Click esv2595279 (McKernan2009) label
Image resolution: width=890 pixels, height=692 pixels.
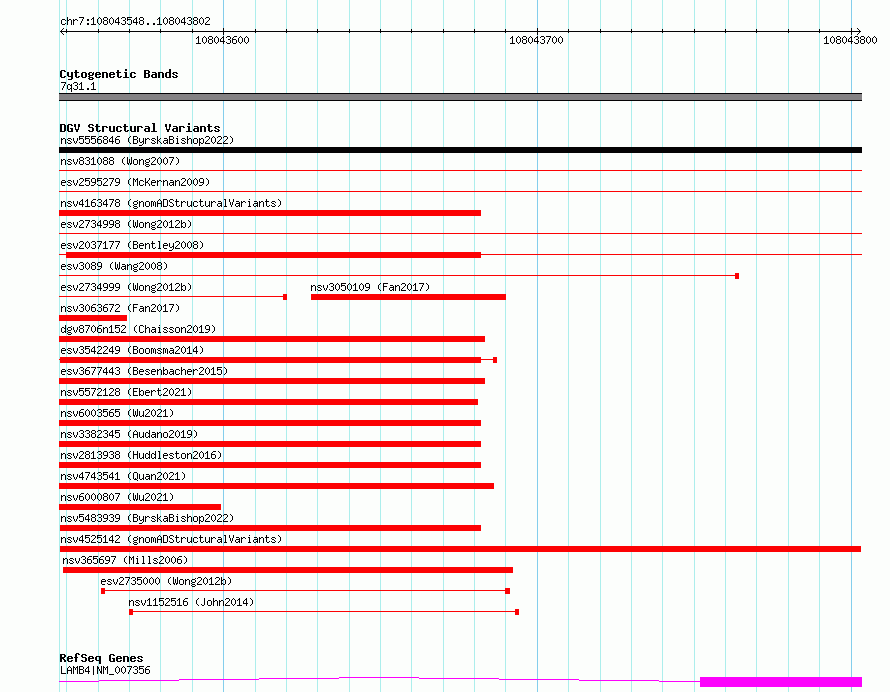(135, 182)
